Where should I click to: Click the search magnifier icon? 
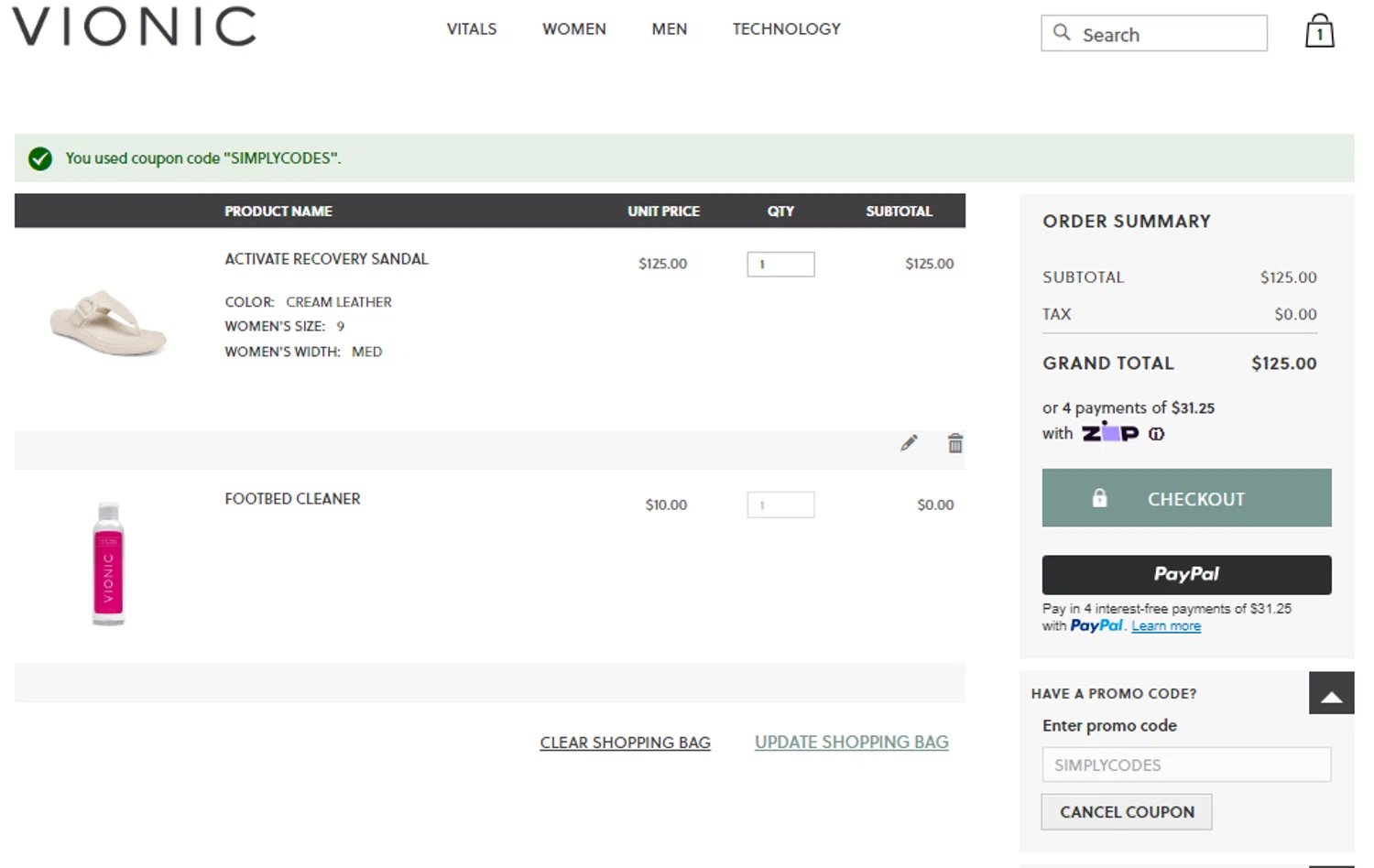pyautogui.click(x=1062, y=33)
